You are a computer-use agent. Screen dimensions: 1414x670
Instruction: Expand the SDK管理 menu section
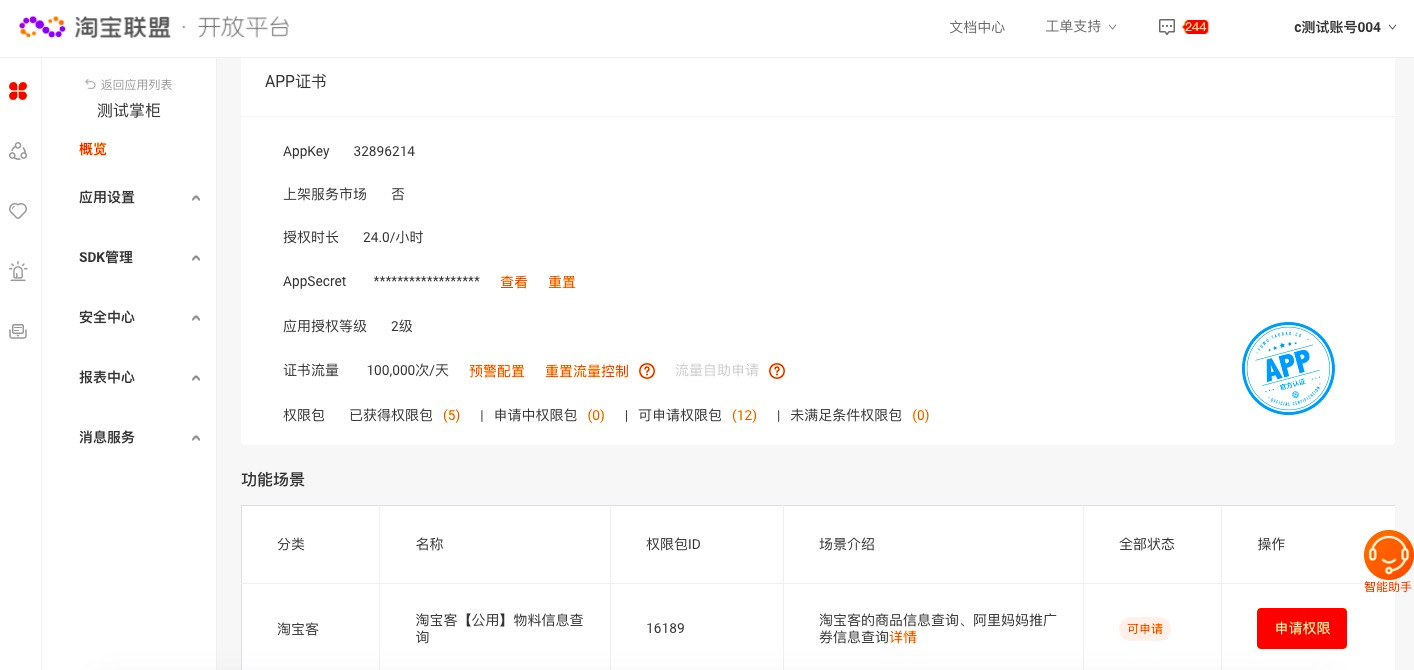pyautogui.click(x=140, y=258)
